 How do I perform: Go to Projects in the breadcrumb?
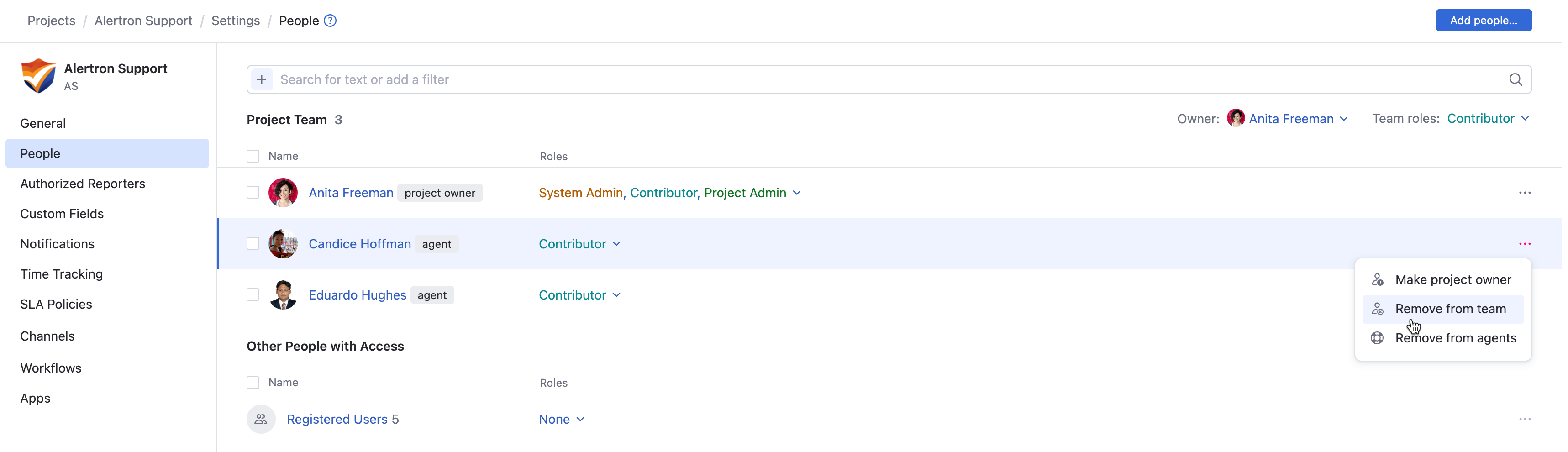pos(51,21)
